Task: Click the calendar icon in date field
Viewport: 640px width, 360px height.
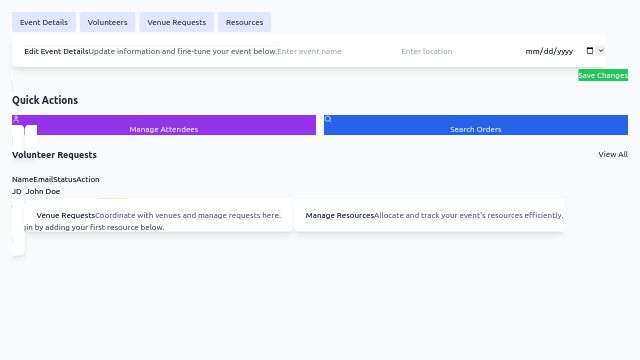Action: click(590, 51)
